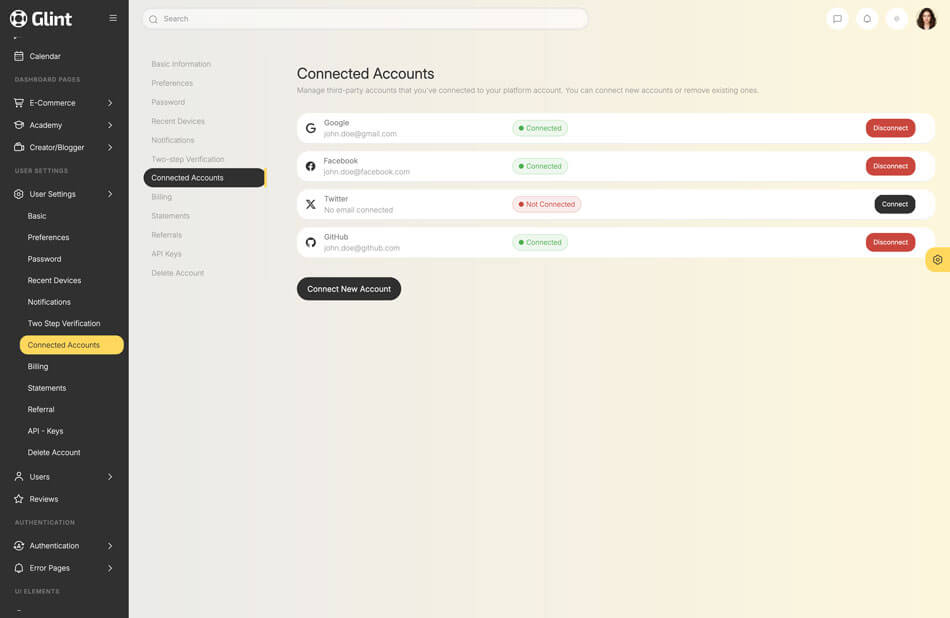Expand the Authentication sidebar menu

tap(64, 546)
